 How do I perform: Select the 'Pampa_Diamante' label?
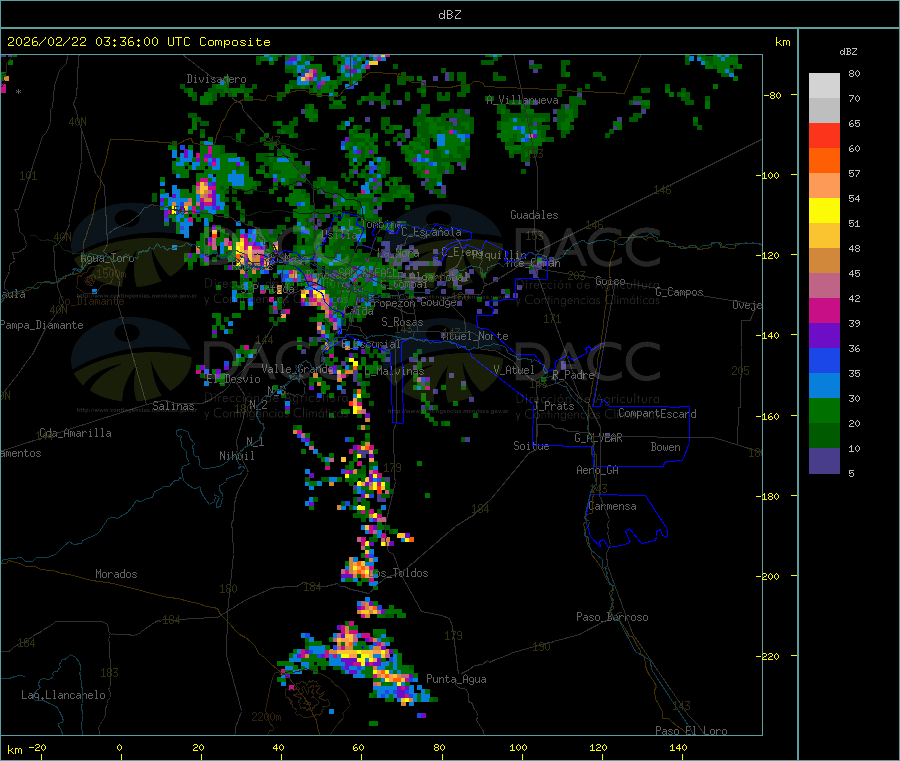coord(42,325)
